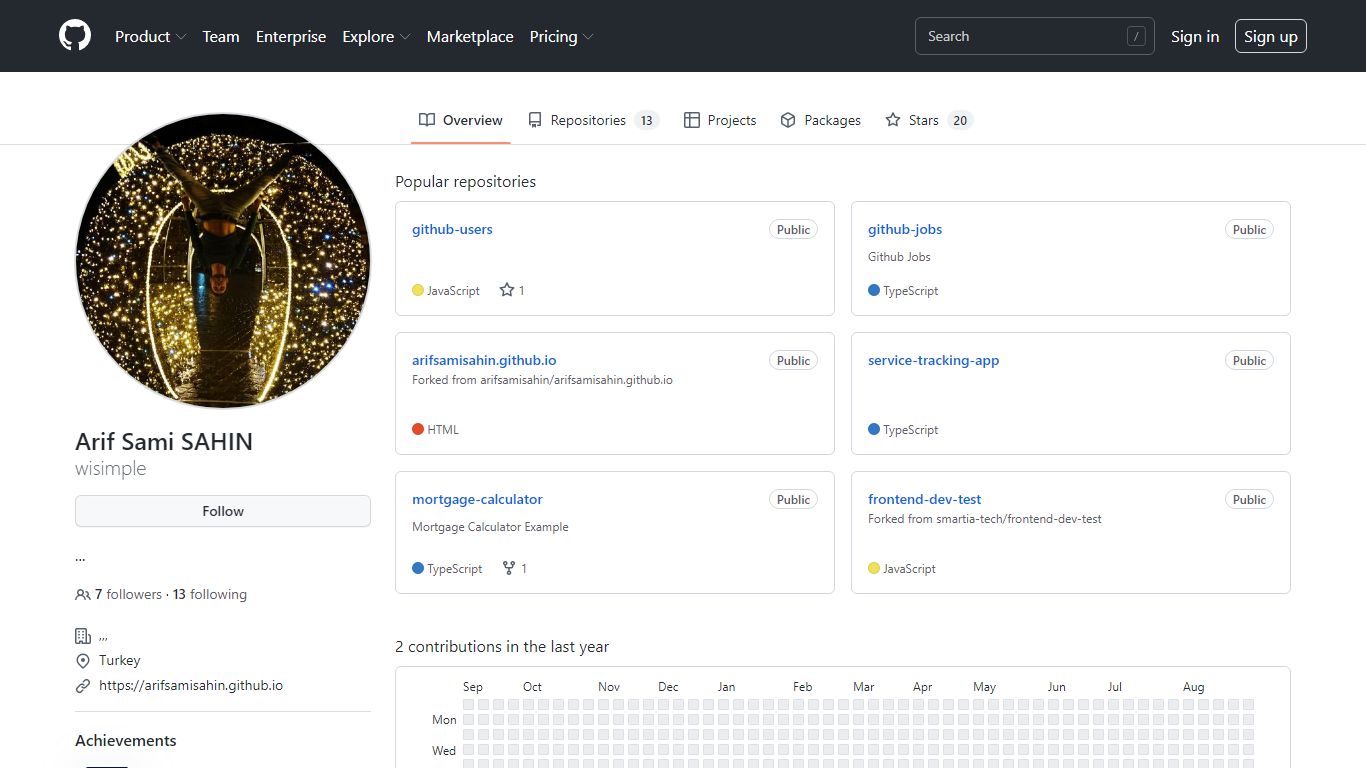Screen dimensions: 1366x768
Task: Expand the Product dropdown menu
Action: (x=150, y=36)
